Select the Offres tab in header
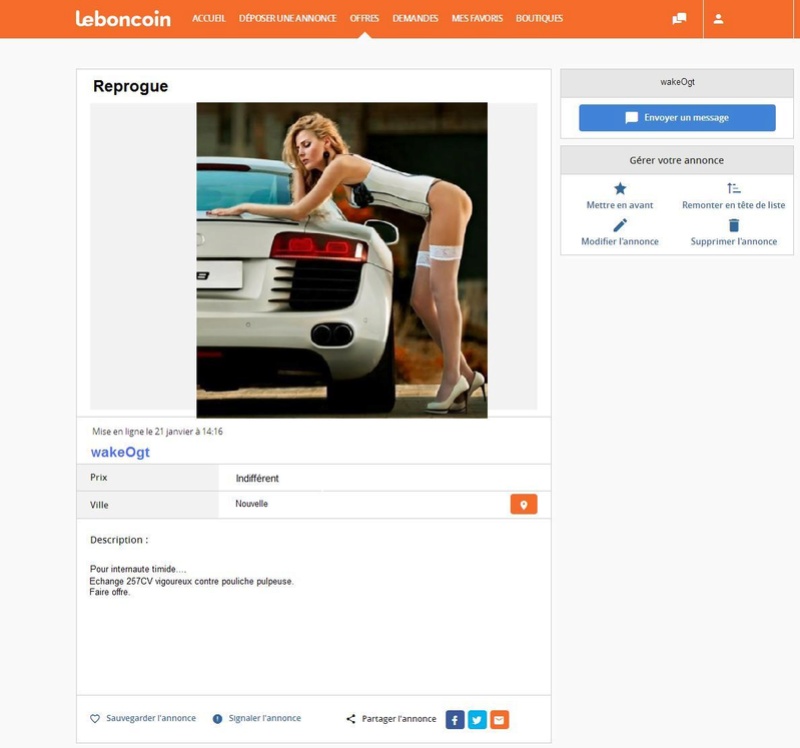This screenshot has height=748, width=800. (364, 18)
